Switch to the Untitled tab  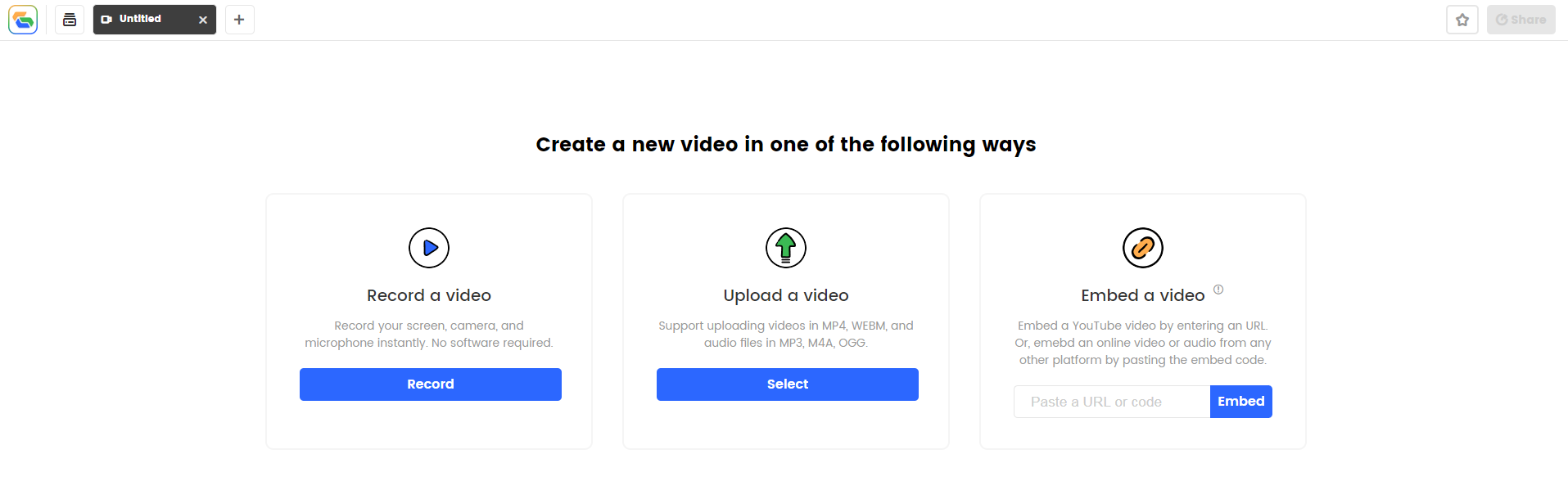tap(141, 20)
